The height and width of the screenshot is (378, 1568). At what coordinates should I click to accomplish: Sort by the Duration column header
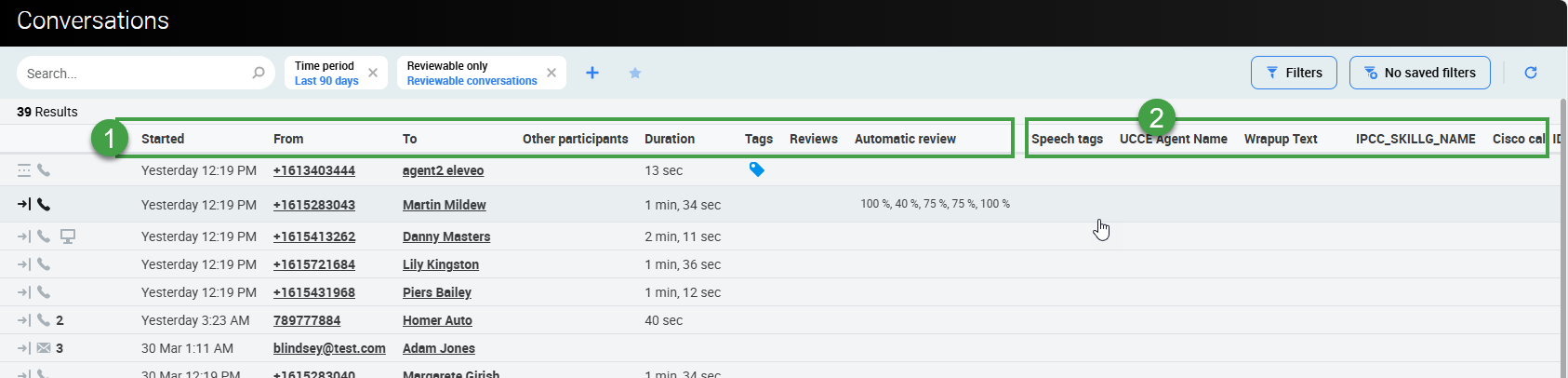(x=670, y=139)
